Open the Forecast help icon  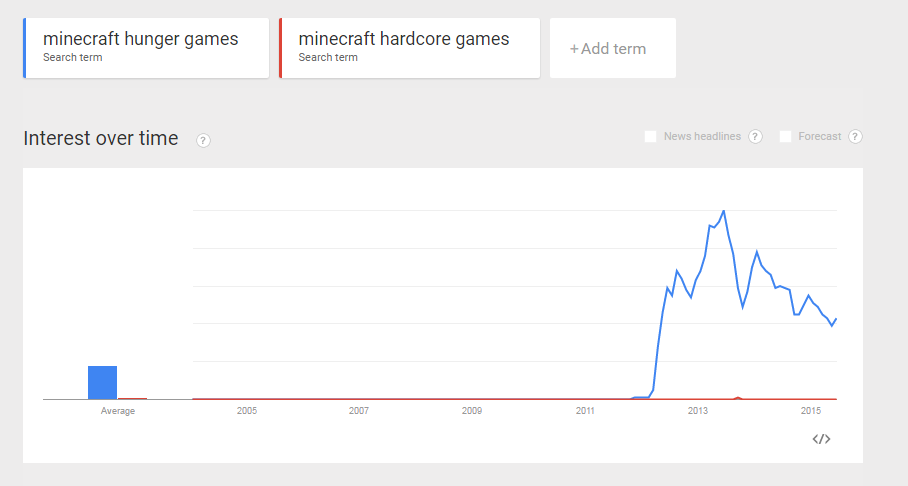tap(855, 137)
